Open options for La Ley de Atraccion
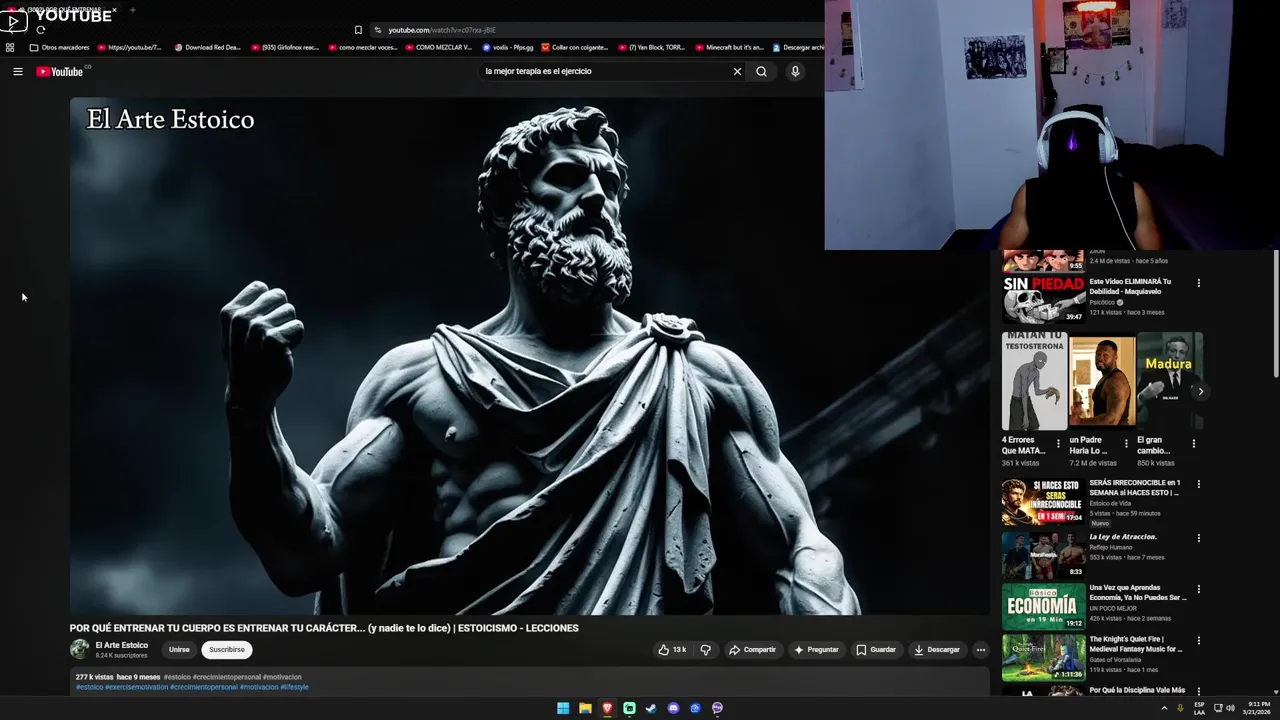 [x=1199, y=538]
